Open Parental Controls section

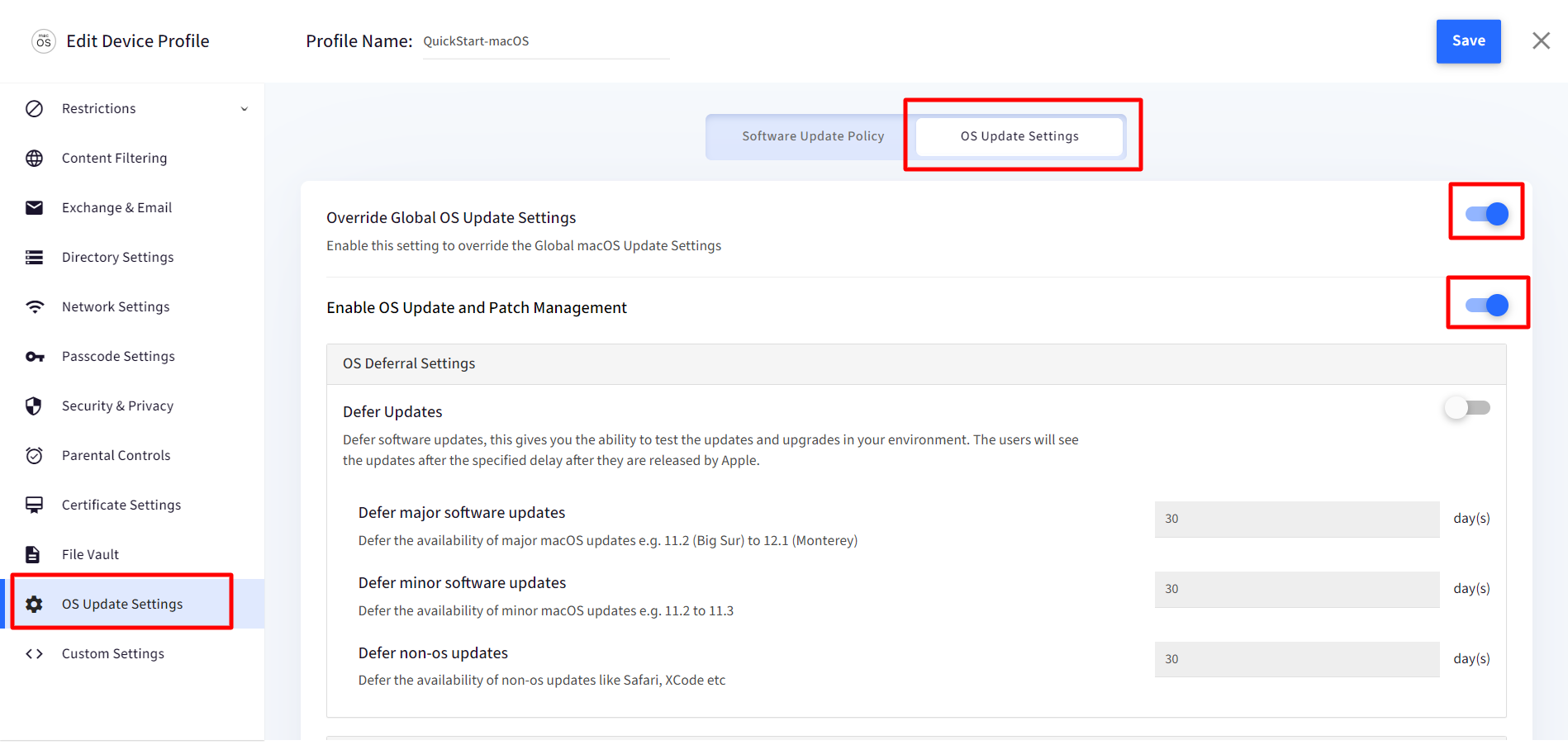tap(132, 455)
